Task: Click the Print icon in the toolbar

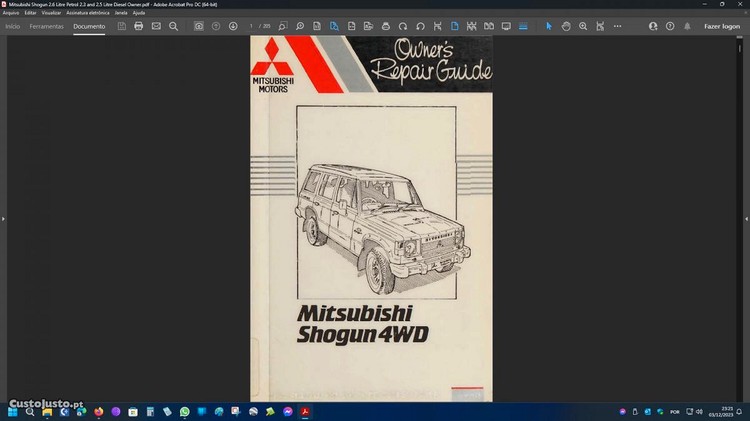Action: (139, 26)
